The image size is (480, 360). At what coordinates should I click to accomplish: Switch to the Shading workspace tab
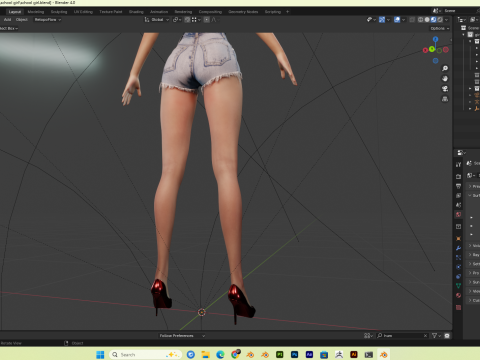136,12
